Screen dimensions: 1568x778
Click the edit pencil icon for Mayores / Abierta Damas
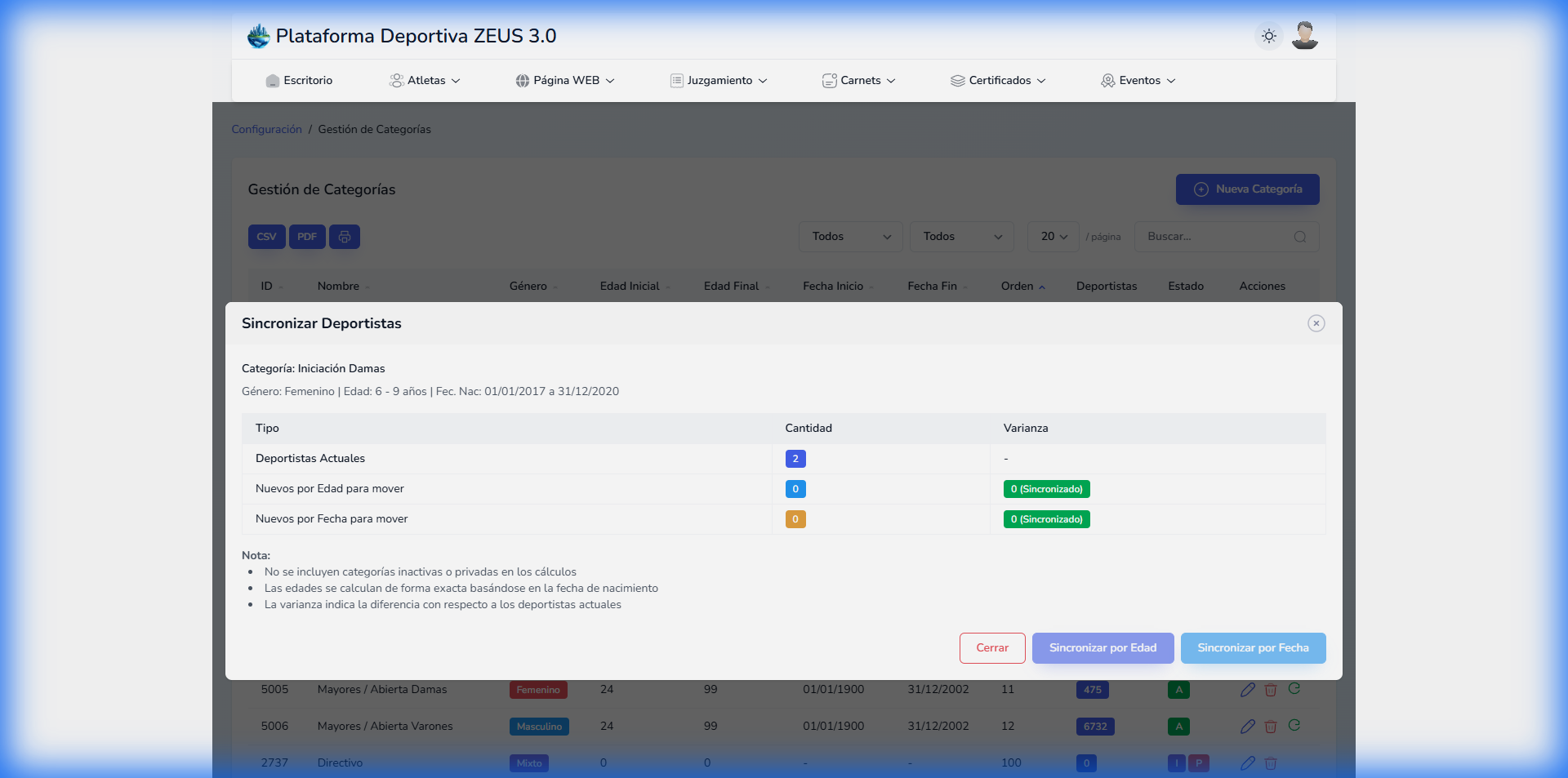pos(1247,690)
